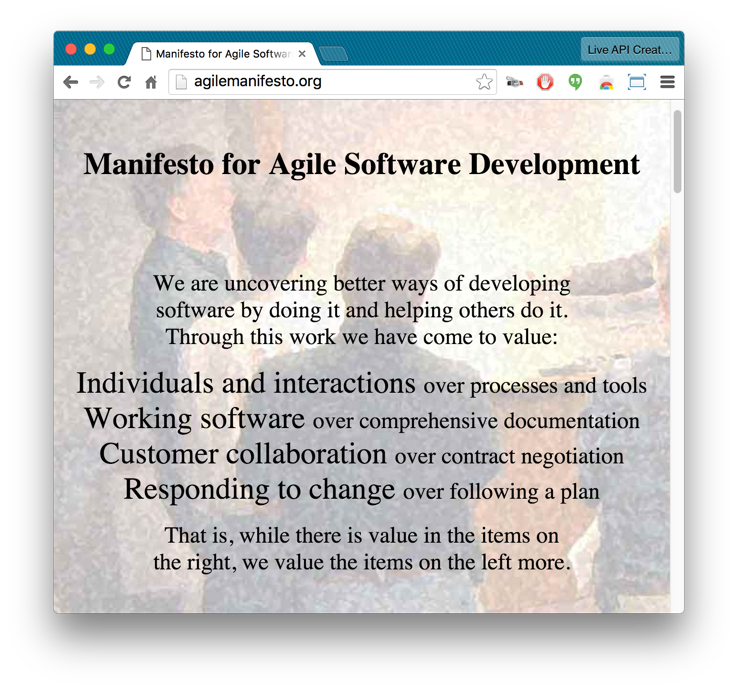
Task: Click the red close window button
Action: point(71,49)
